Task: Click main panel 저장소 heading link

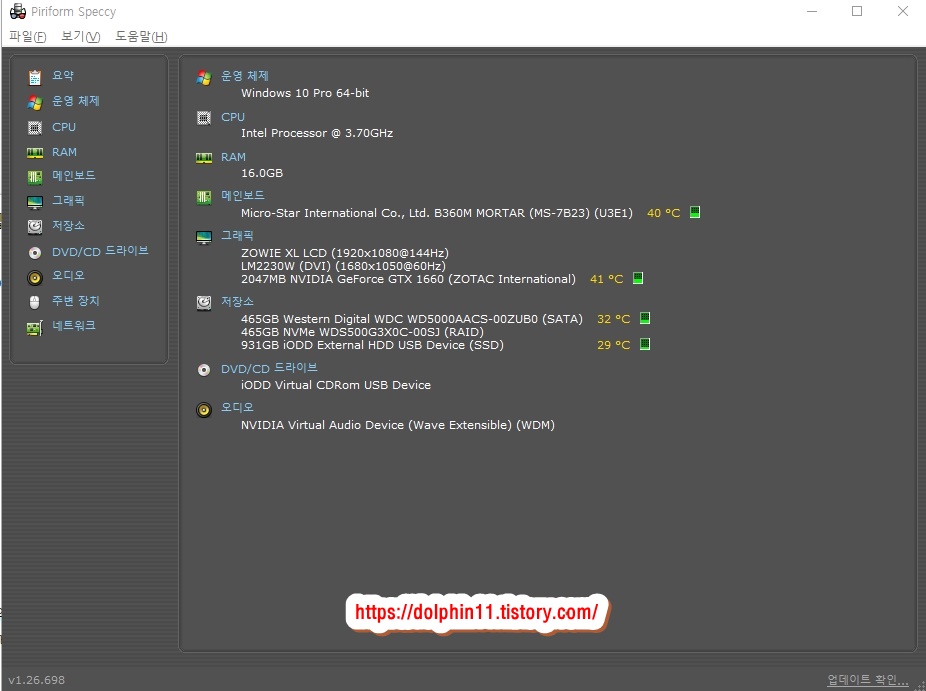Action: tap(237, 301)
